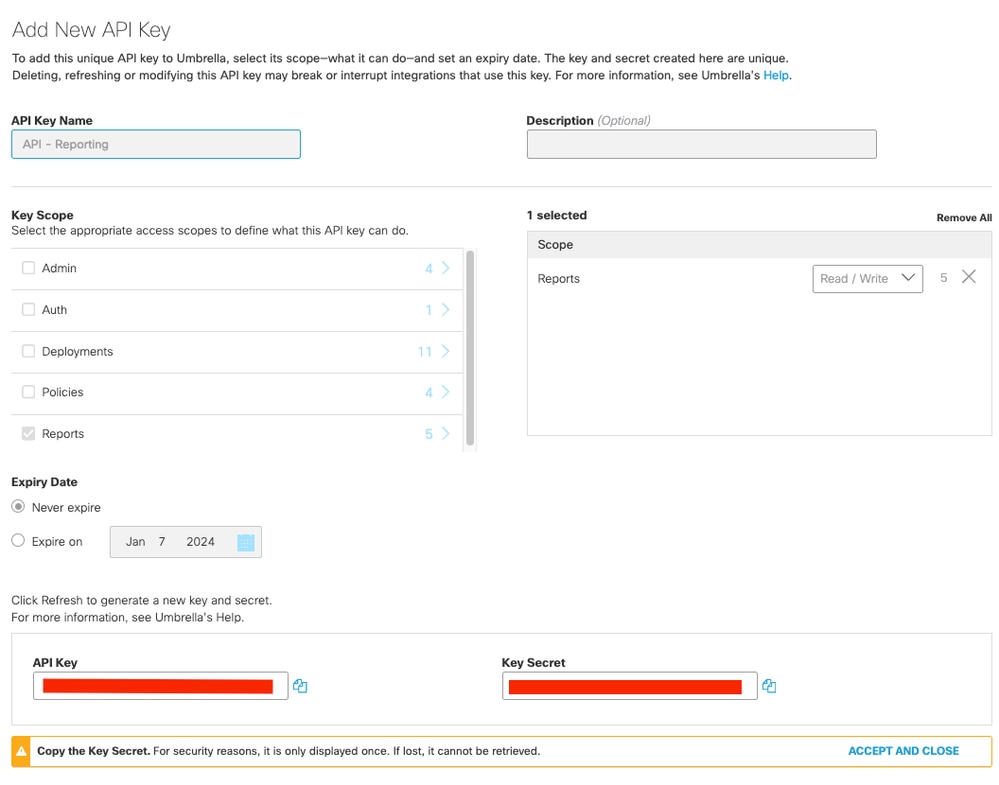999x785 pixels.
Task: Remove the Reports scope with X
Action: coord(968,277)
